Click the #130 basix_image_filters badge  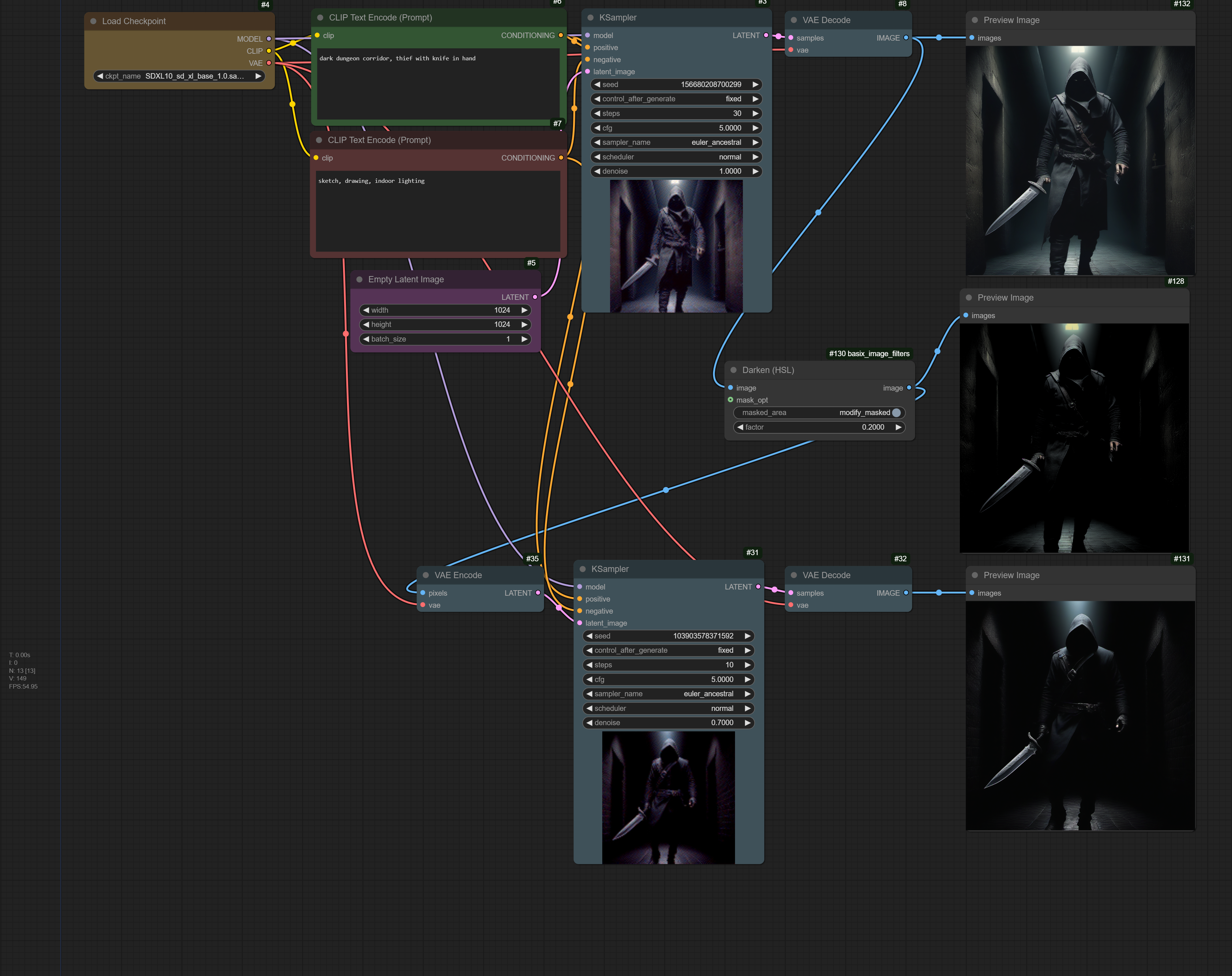point(869,354)
